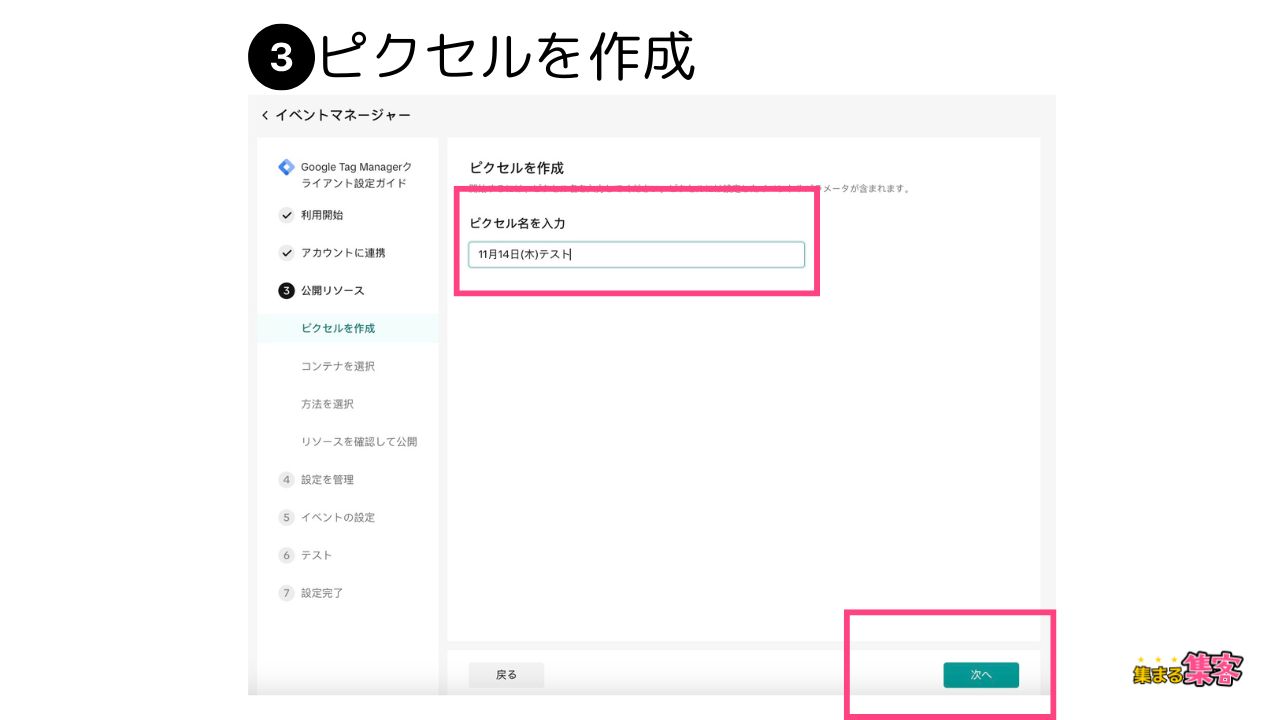This screenshot has width=1280, height=720.
Task: Select the 利用開始 completed step checkmark
Action: (x=286, y=215)
